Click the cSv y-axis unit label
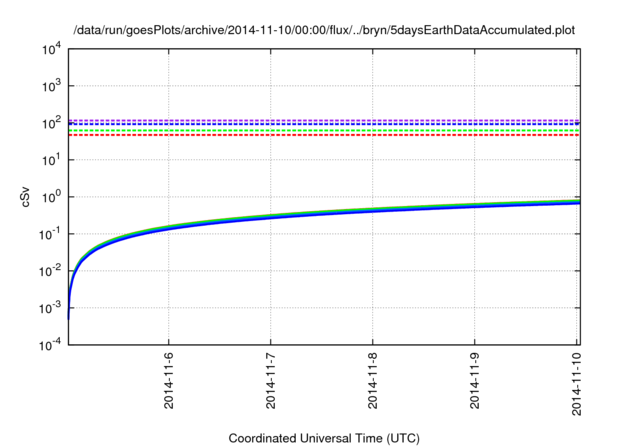This screenshot has height=448, width=640. (26, 197)
